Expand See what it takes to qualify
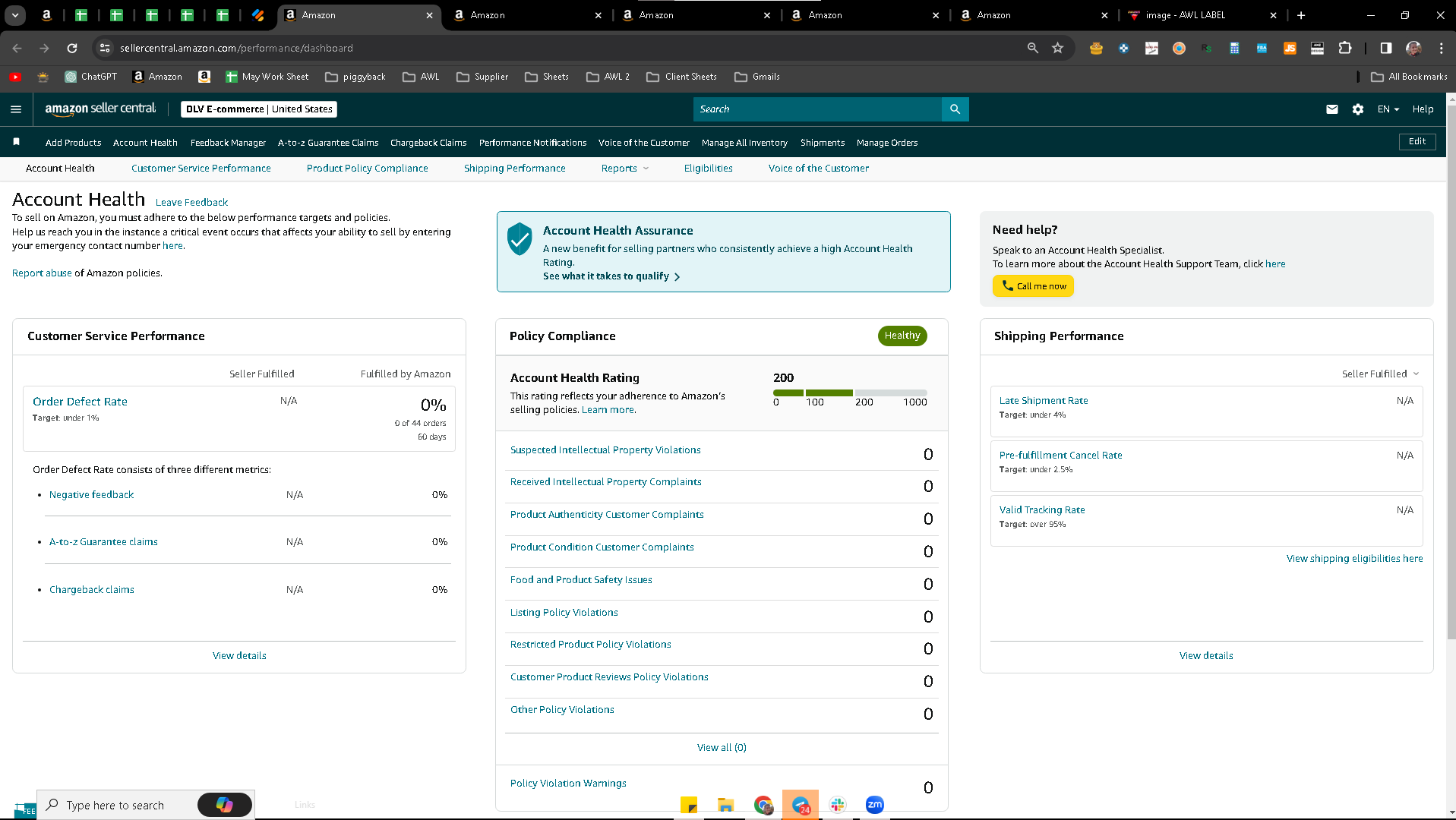The image size is (1456, 820). point(611,276)
